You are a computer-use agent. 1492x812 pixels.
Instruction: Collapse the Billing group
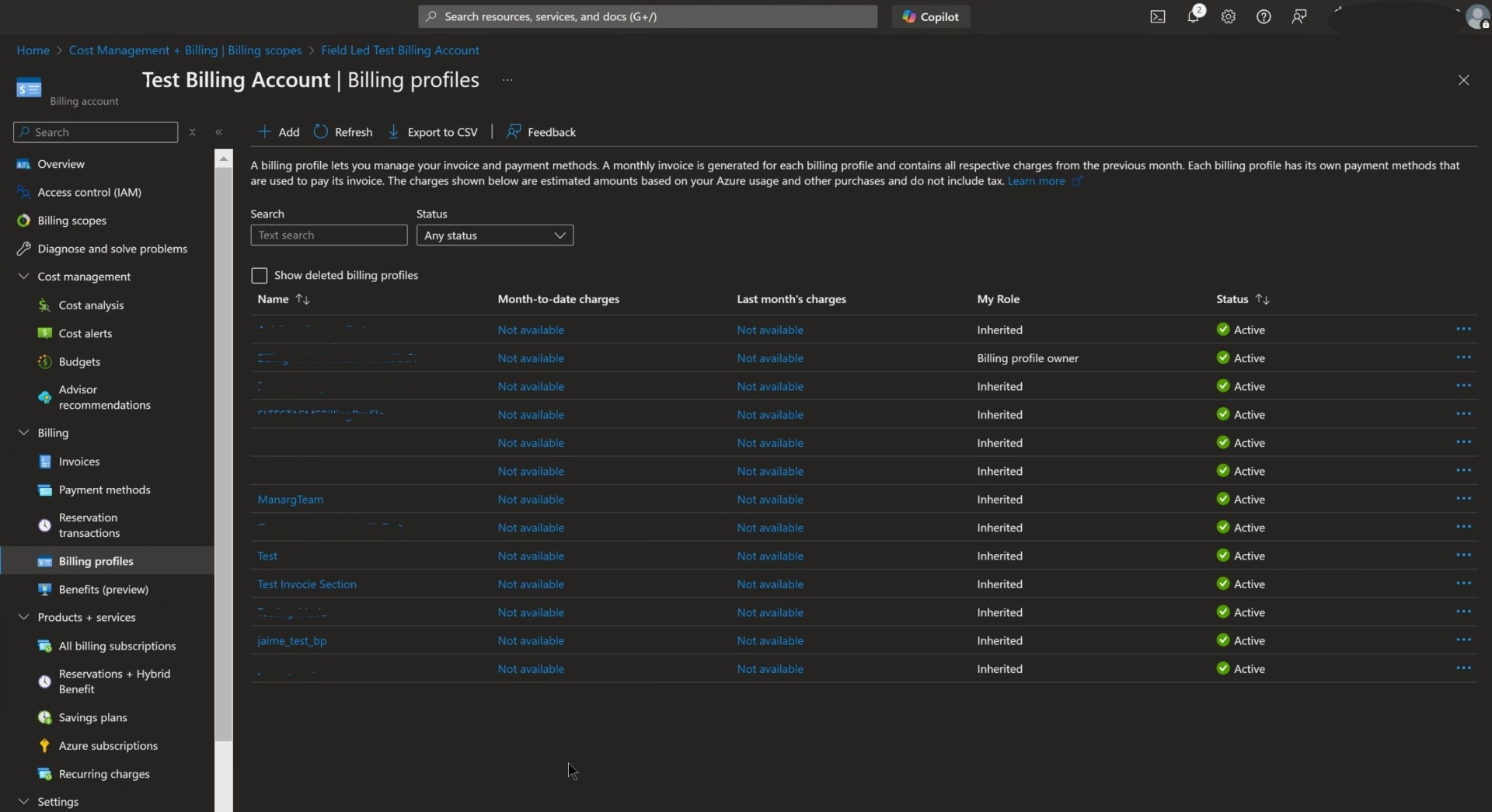click(x=23, y=433)
